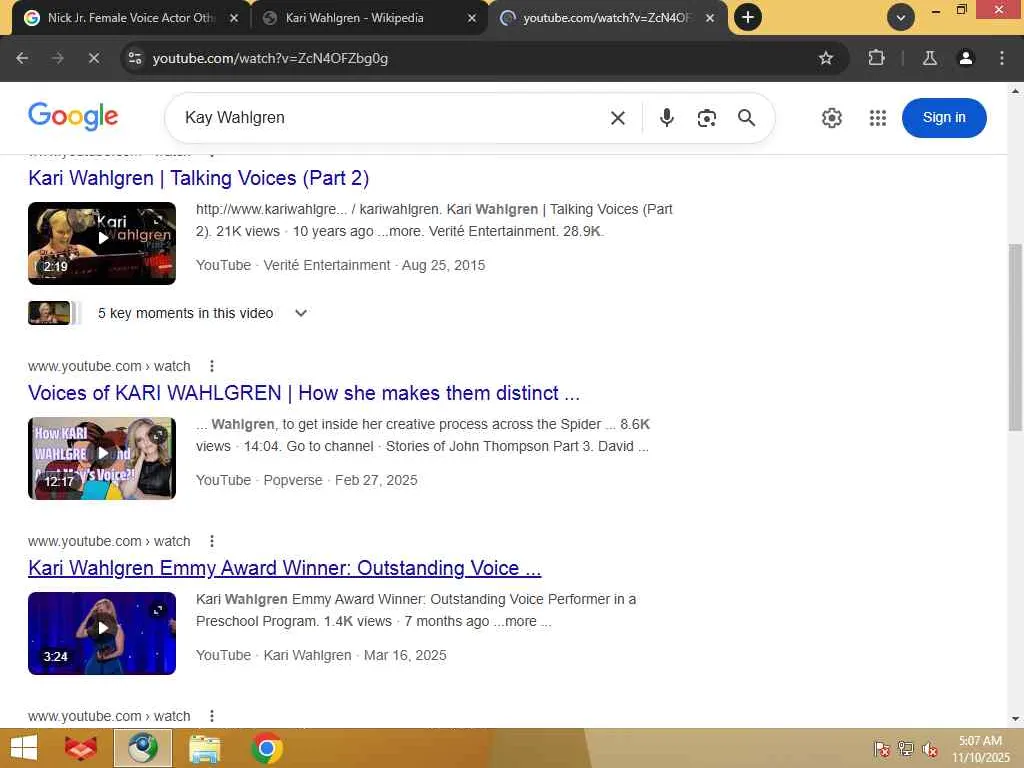This screenshot has height=768, width=1024.
Task: Select the active globe browser taskbar icon
Action: (x=143, y=748)
